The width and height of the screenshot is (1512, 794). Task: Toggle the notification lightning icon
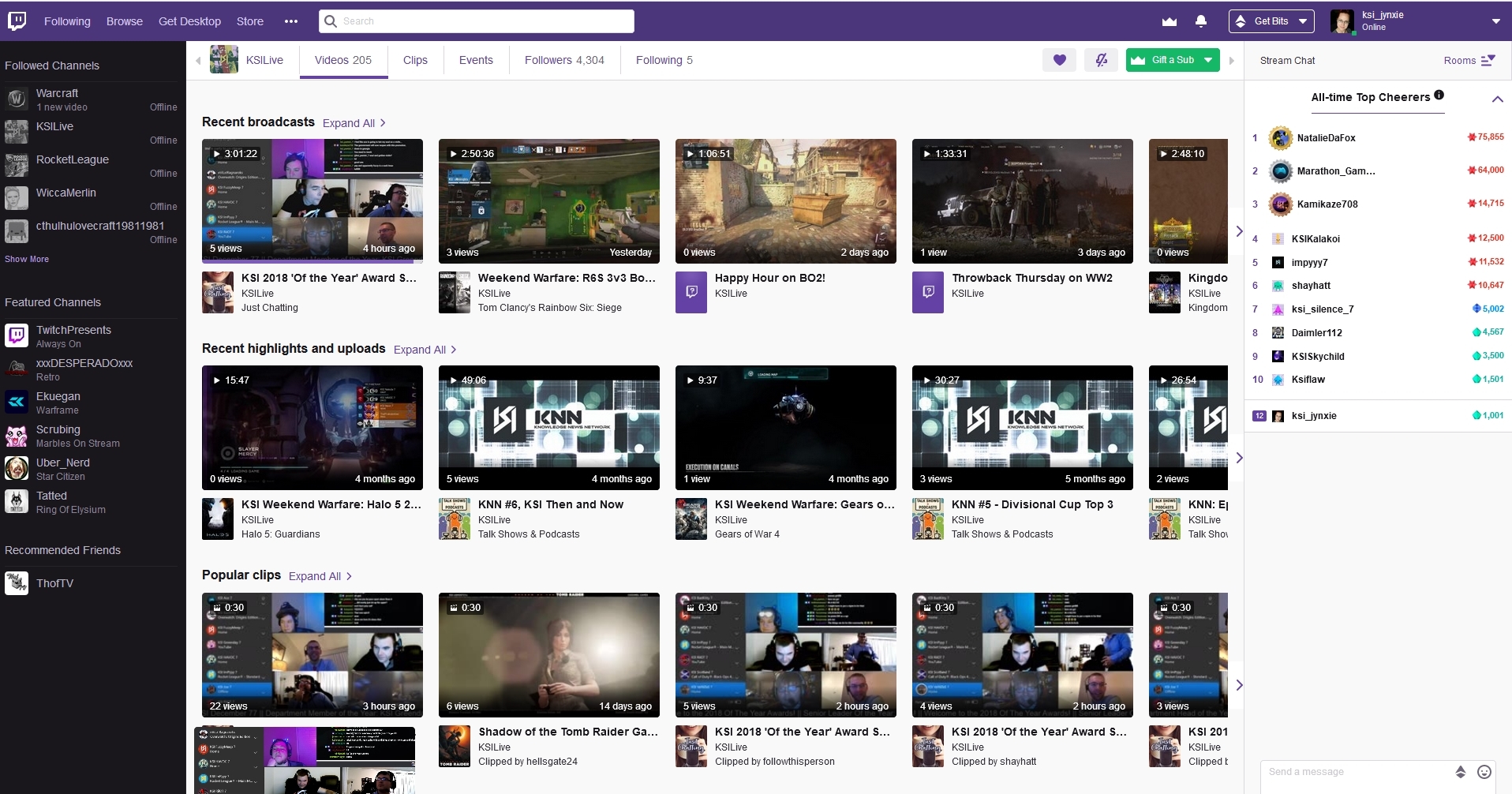click(x=1101, y=60)
